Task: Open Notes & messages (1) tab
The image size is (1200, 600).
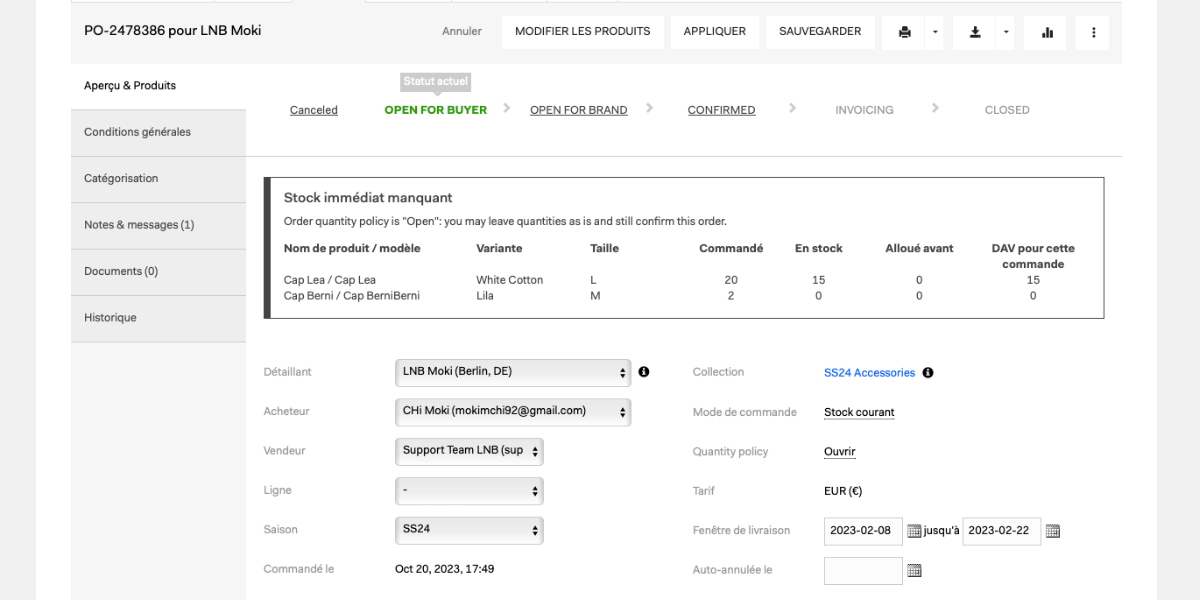Action: click(x=158, y=225)
